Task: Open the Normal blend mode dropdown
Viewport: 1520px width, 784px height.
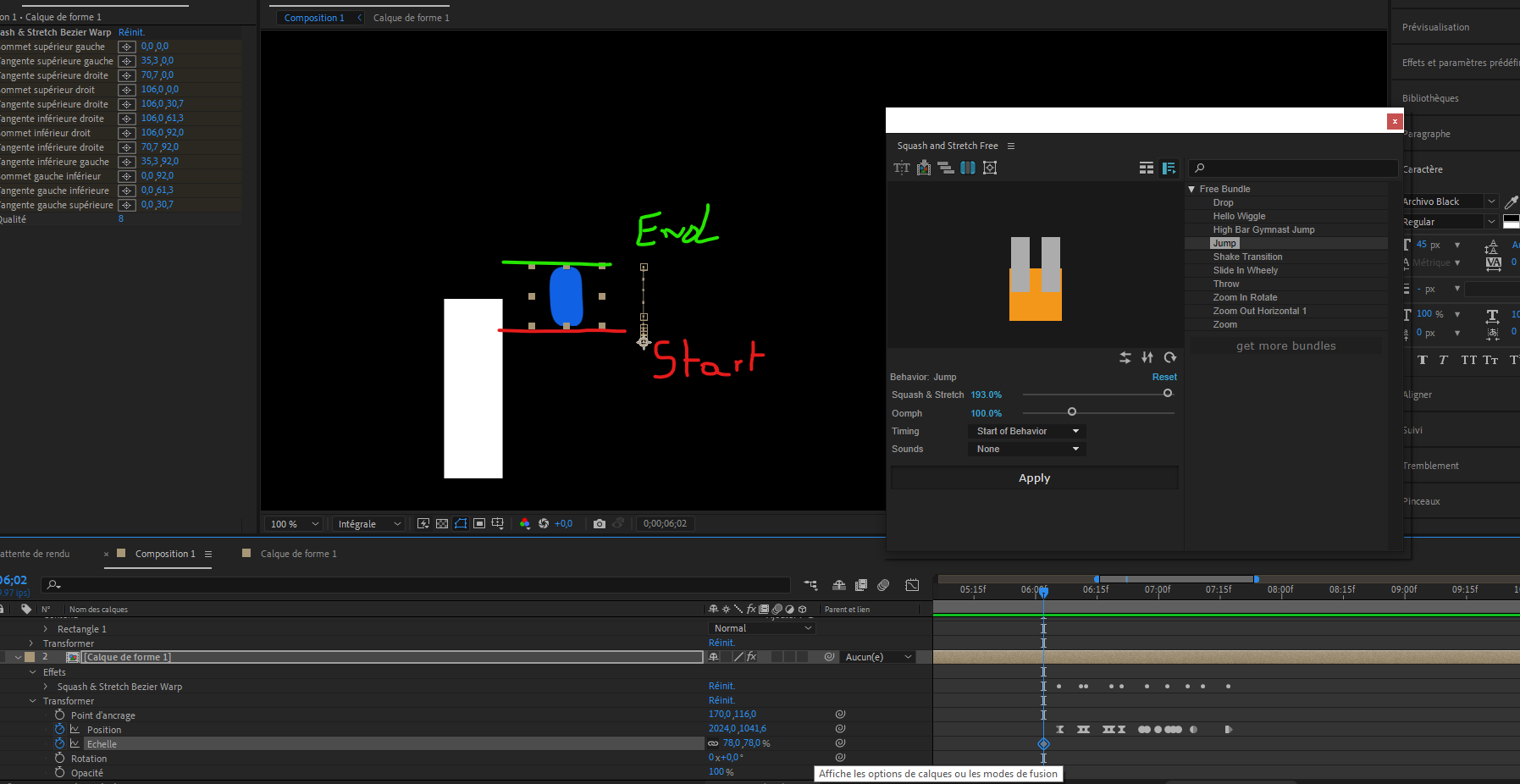Action: [760, 627]
